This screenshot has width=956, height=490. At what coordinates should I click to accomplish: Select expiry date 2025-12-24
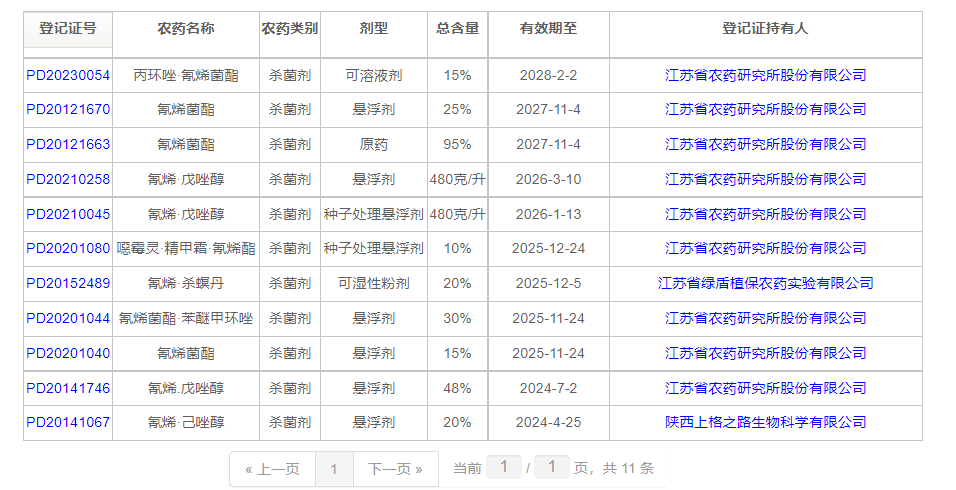549,249
